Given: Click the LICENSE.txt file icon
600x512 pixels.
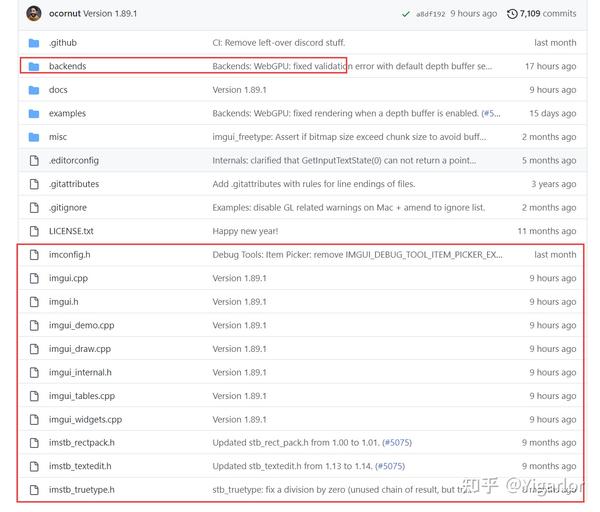Looking at the screenshot, I should [33, 231].
